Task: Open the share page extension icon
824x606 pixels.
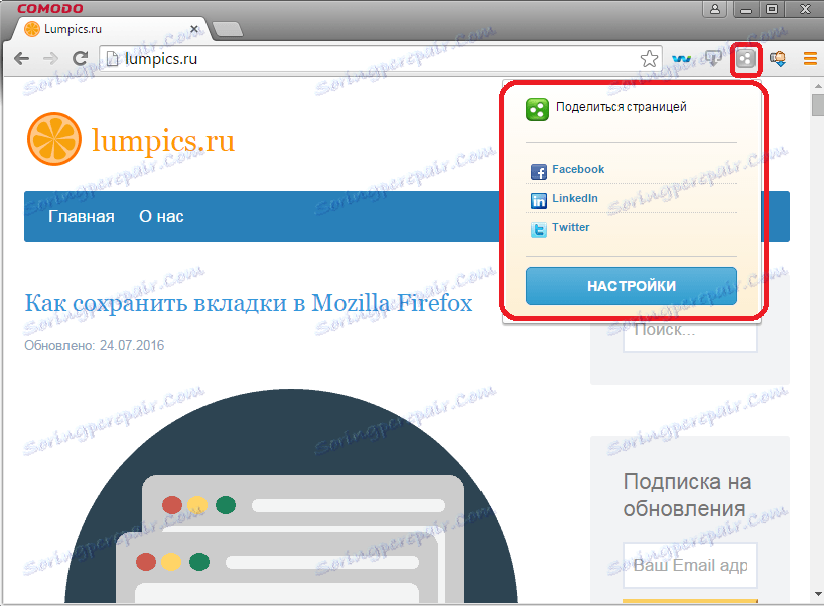Action: 746,58
